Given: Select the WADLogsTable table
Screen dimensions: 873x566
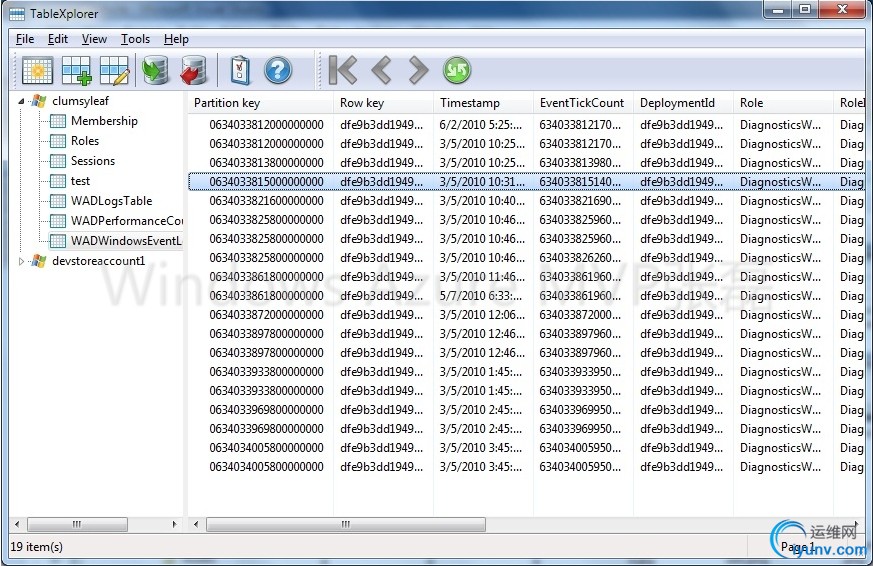Looking at the screenshot, I should [111, 201].
